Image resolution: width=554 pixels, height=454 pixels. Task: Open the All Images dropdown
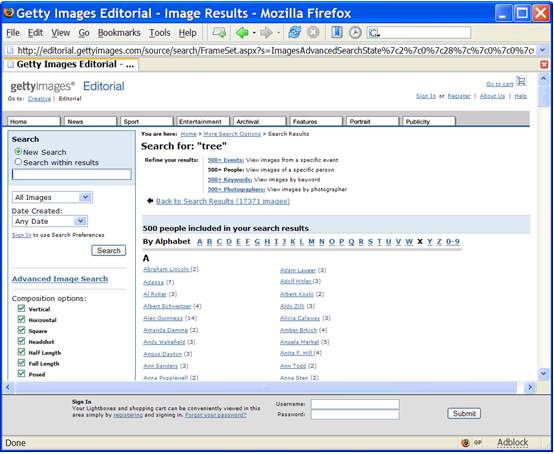point(52,197)
